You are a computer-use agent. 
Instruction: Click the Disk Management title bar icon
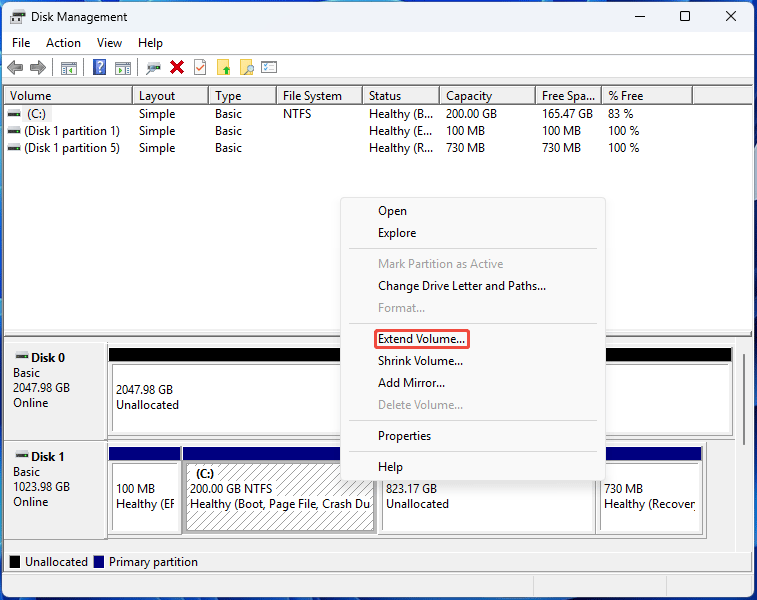(x=17, y=17)
